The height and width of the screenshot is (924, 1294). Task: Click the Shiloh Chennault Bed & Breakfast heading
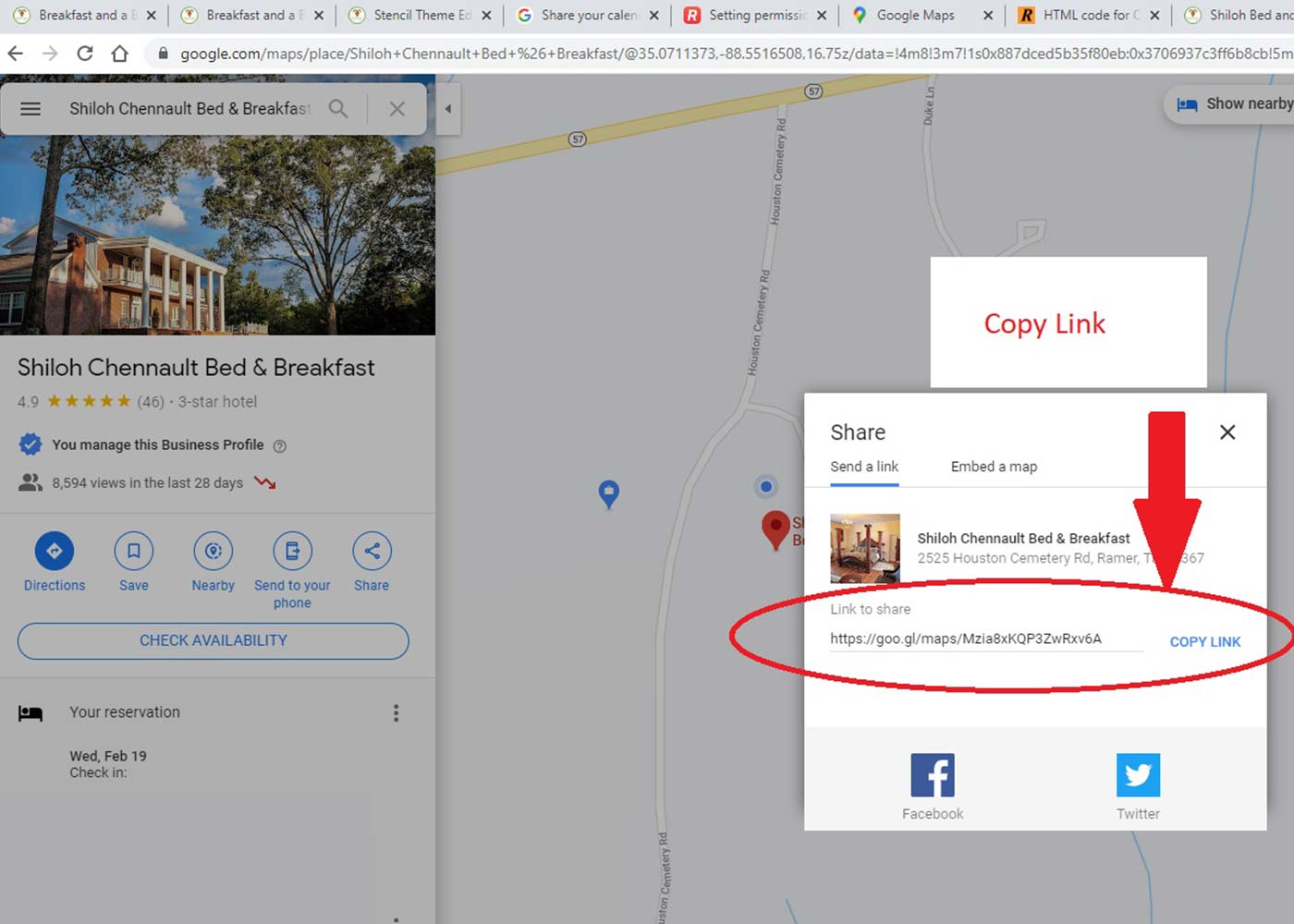[196, 368]
